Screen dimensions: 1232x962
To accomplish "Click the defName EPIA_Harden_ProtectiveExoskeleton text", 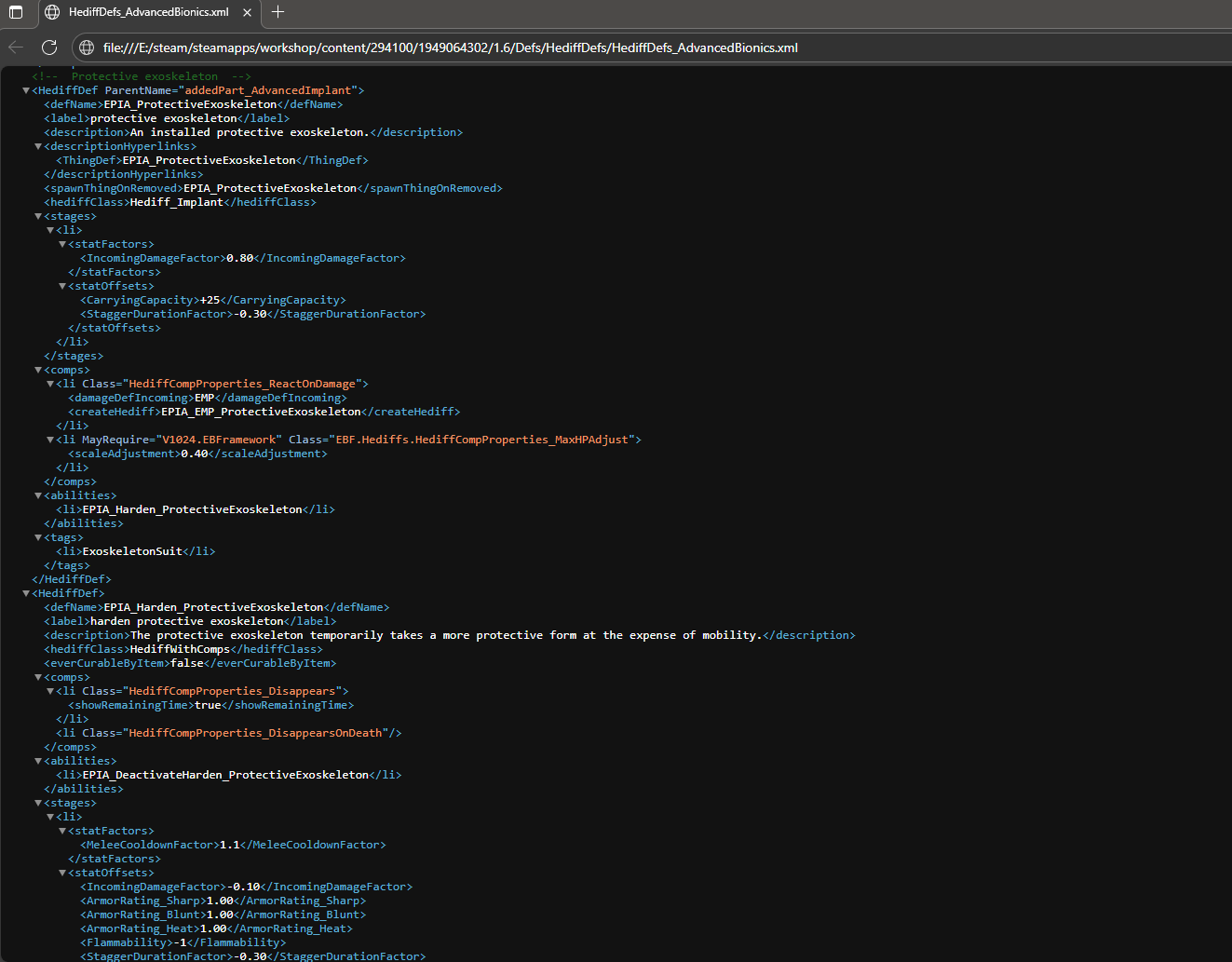I will pos(213,607).
